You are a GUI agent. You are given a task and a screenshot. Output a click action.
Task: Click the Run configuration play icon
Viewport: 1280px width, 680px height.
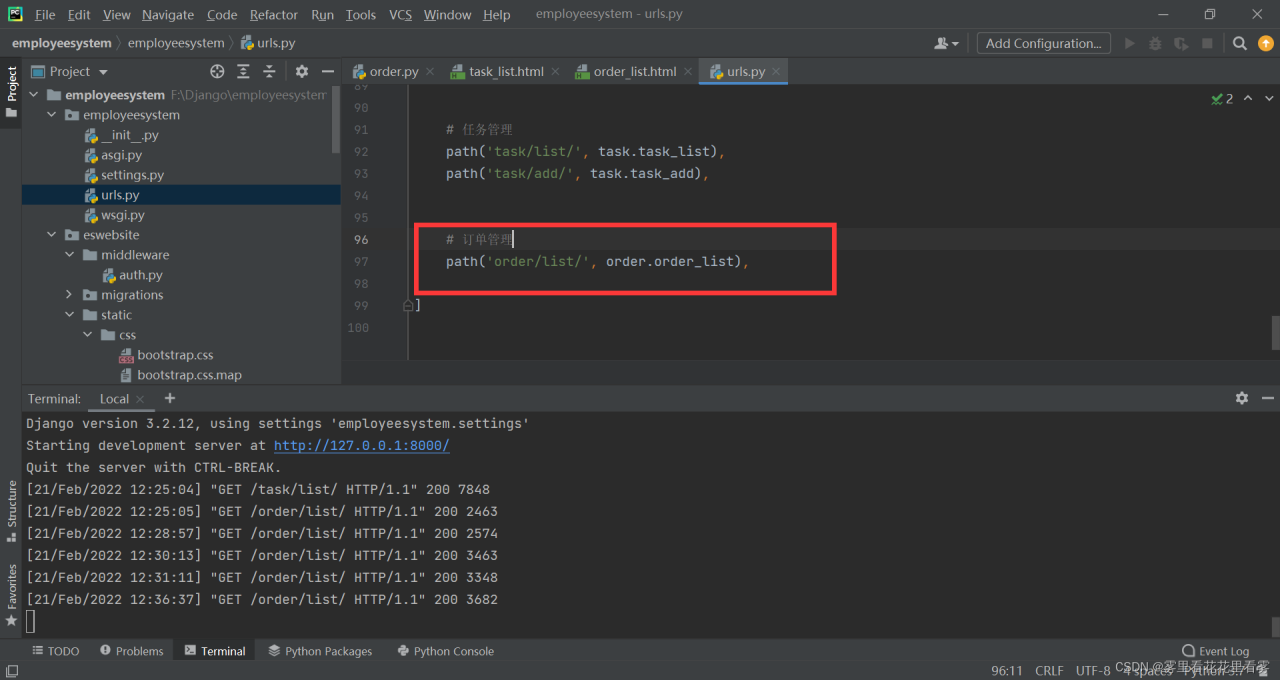point(1130,43)
